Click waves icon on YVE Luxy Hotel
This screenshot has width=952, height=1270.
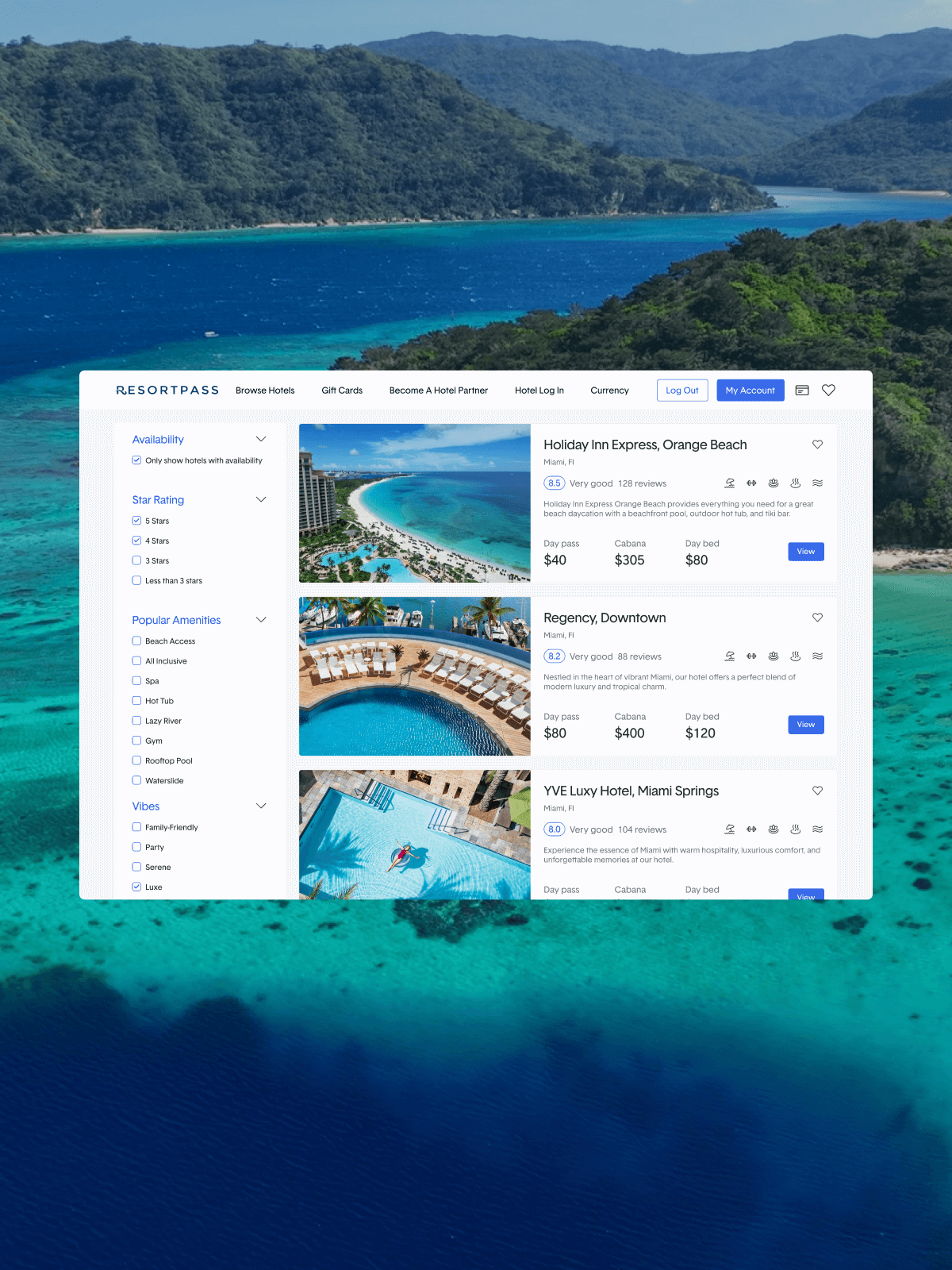818,829
